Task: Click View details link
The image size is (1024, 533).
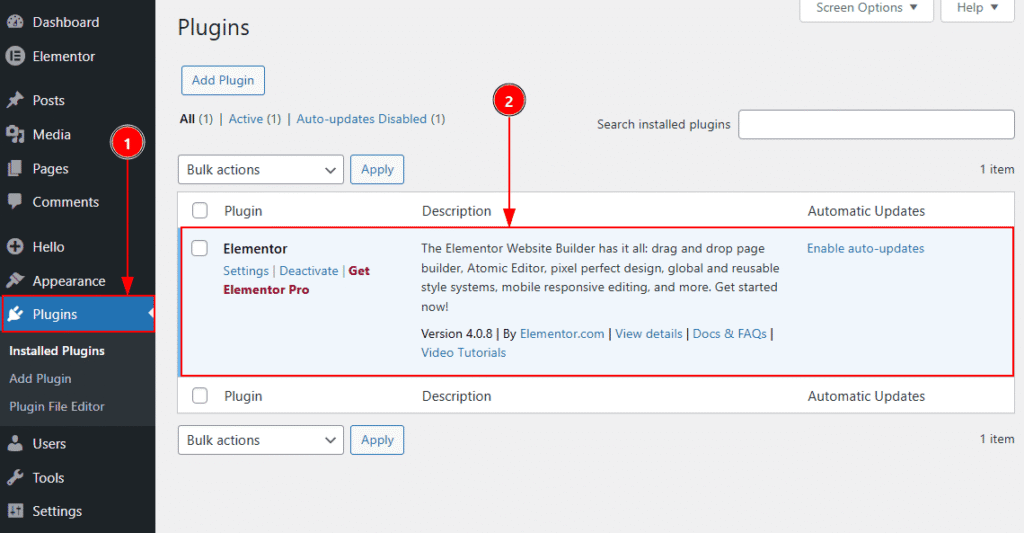Action: coord(648,333)
